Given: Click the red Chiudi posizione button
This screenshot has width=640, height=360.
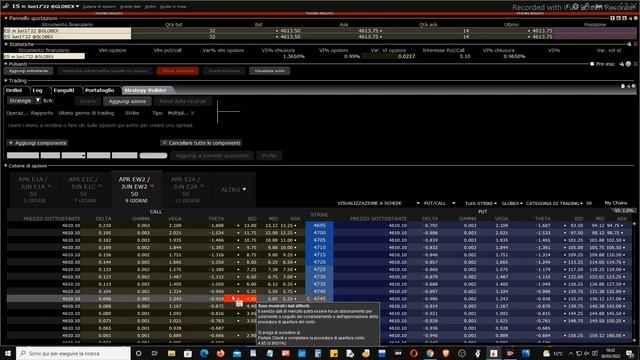Looking at the screenshot, I should coord(178,71).
